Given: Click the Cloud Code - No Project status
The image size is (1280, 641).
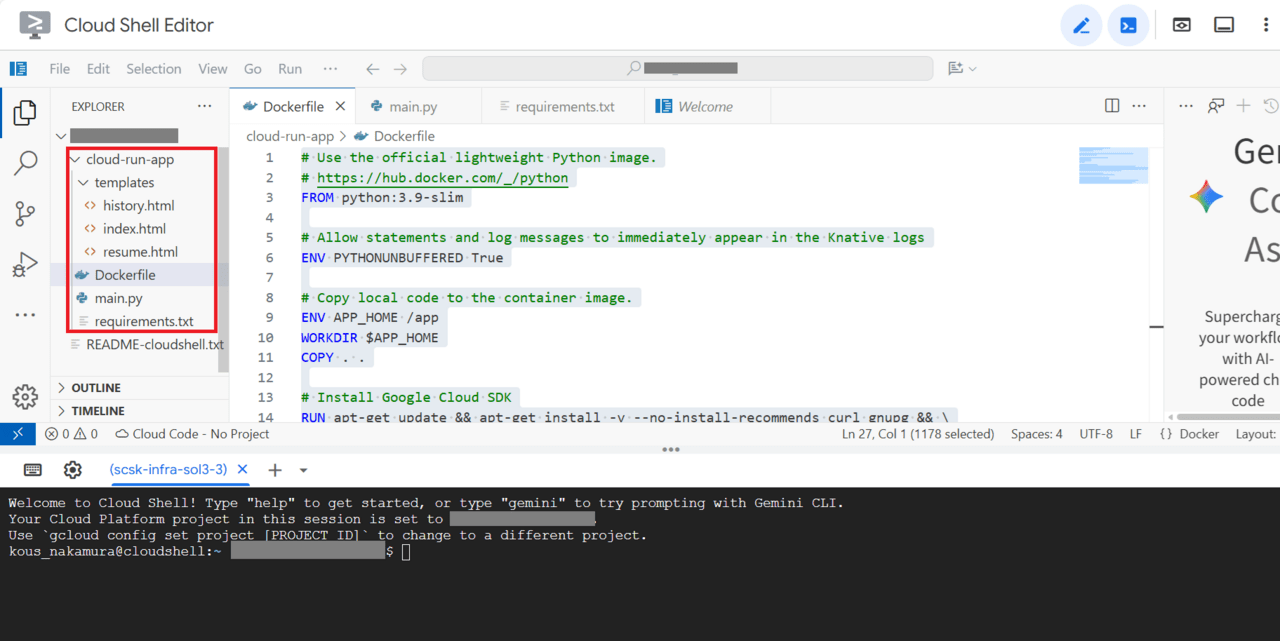Looking at the screenshot, I should pos(192,434).
